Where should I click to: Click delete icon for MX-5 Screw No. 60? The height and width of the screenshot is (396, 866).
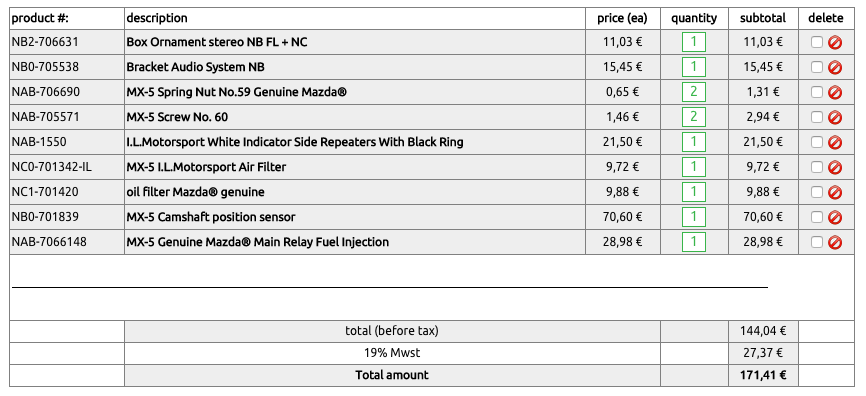pos(835,117)
